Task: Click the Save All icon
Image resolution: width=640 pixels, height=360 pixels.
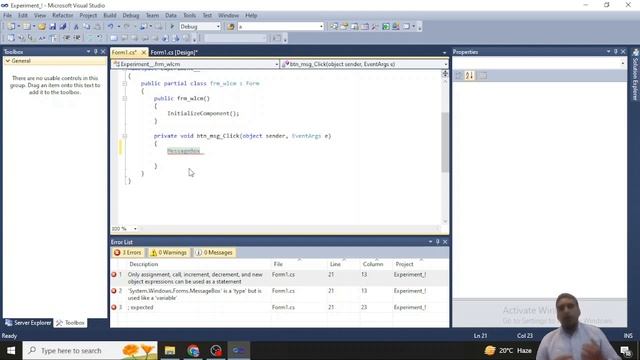Action: click(x=63, y=27)
